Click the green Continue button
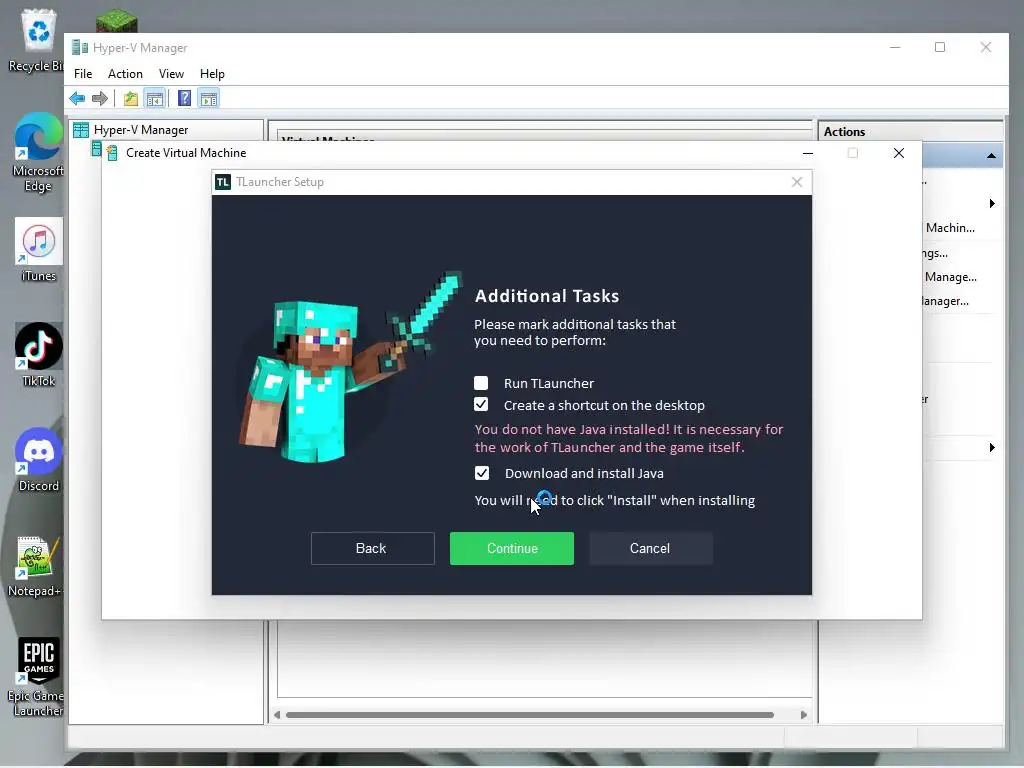Screen dimensions: 1024x768 coord(511,549)
